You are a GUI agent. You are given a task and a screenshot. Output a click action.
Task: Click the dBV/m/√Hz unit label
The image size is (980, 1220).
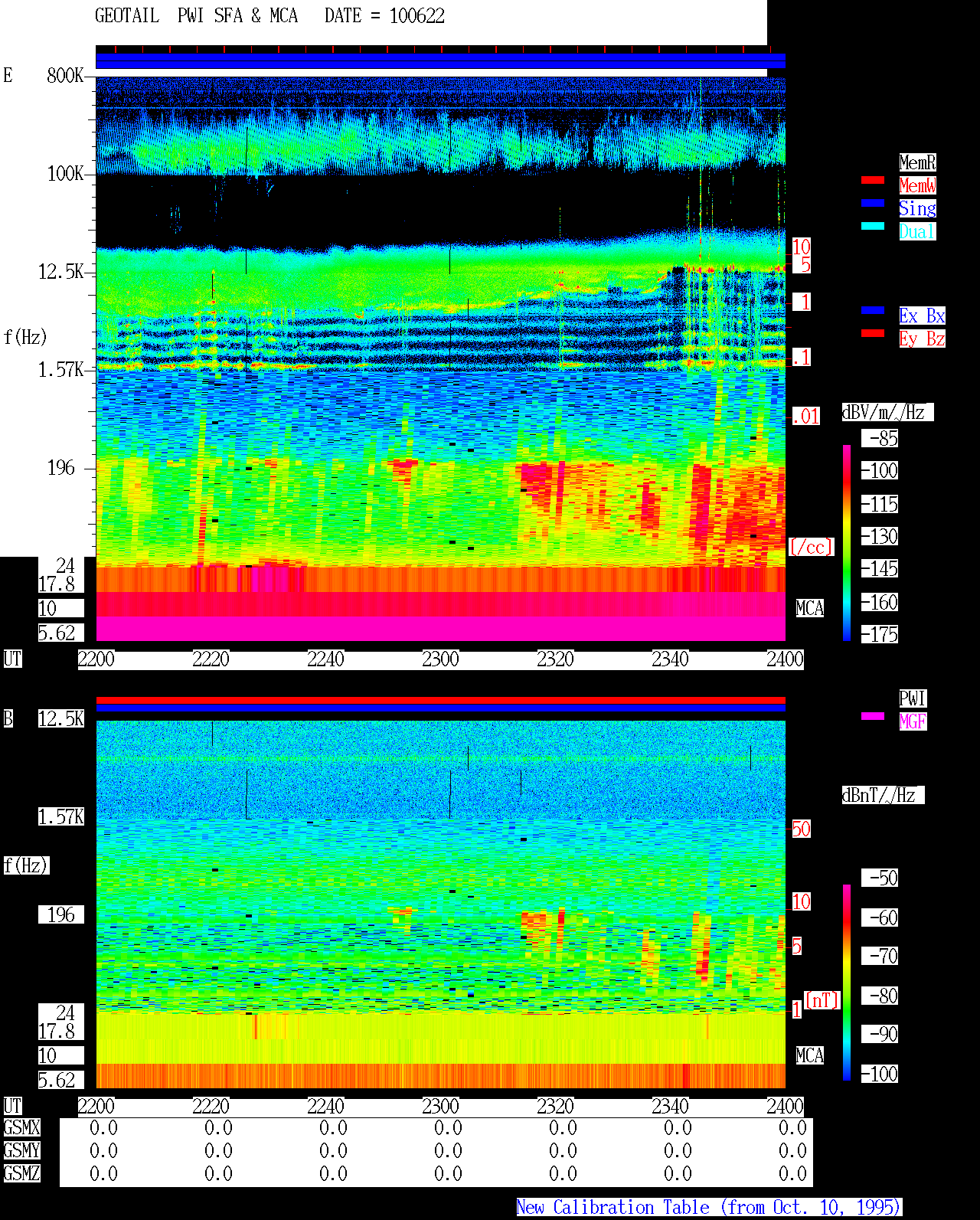[x=887, y=412]
